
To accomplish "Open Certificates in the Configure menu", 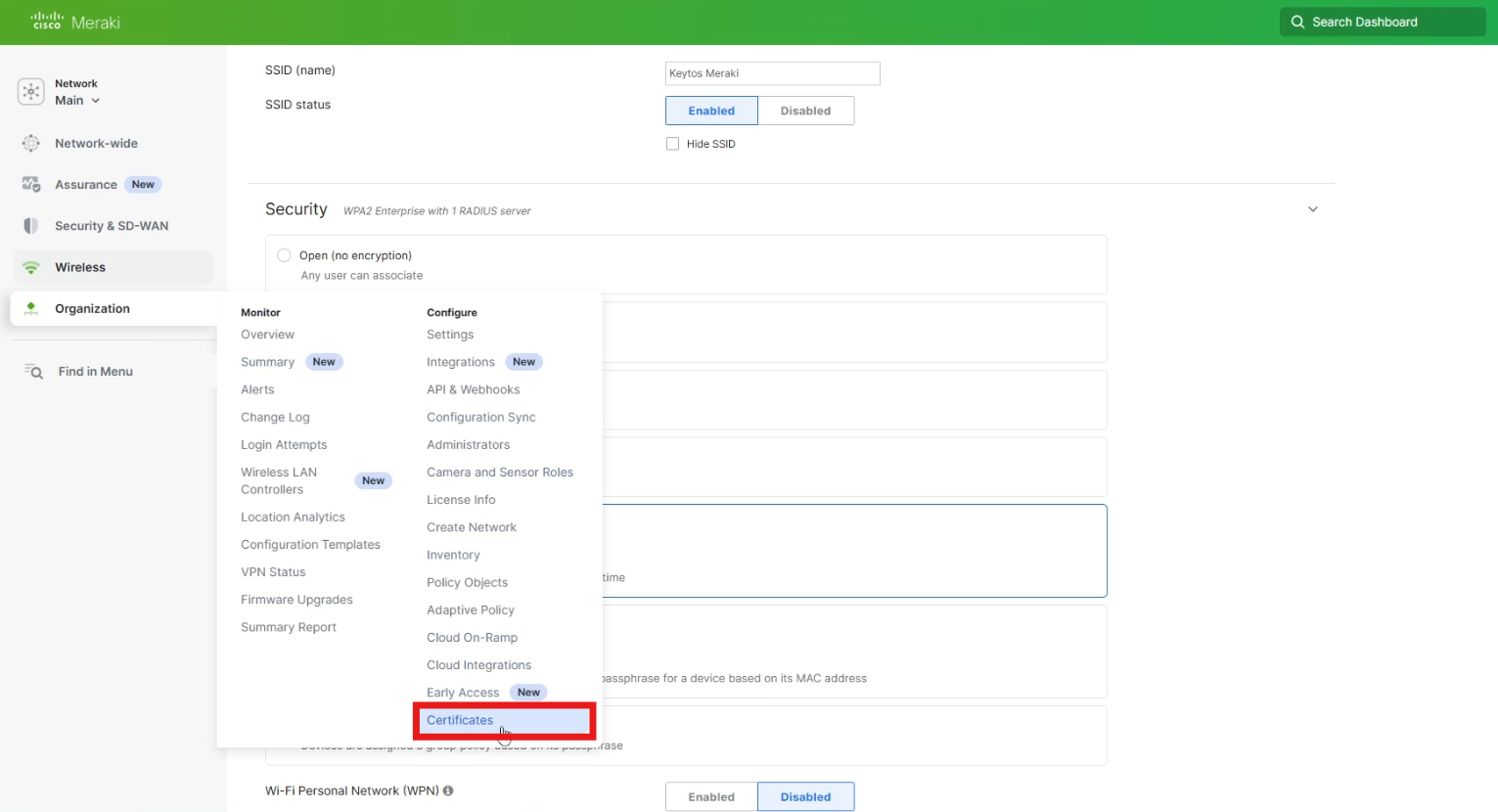I will coord(503,720).
